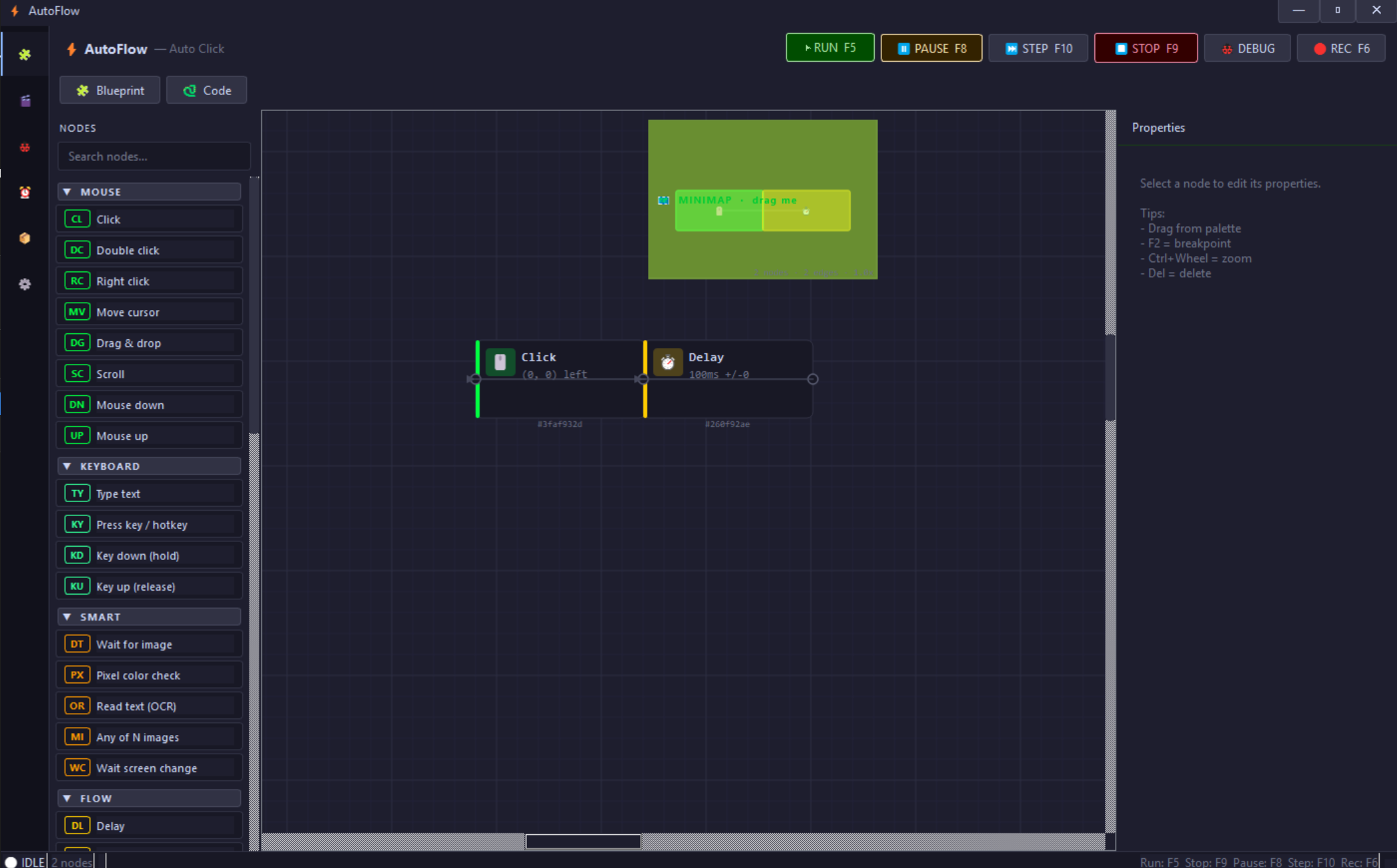
Task: Stop execution with the STOP F9 button
Action: 1145,48
